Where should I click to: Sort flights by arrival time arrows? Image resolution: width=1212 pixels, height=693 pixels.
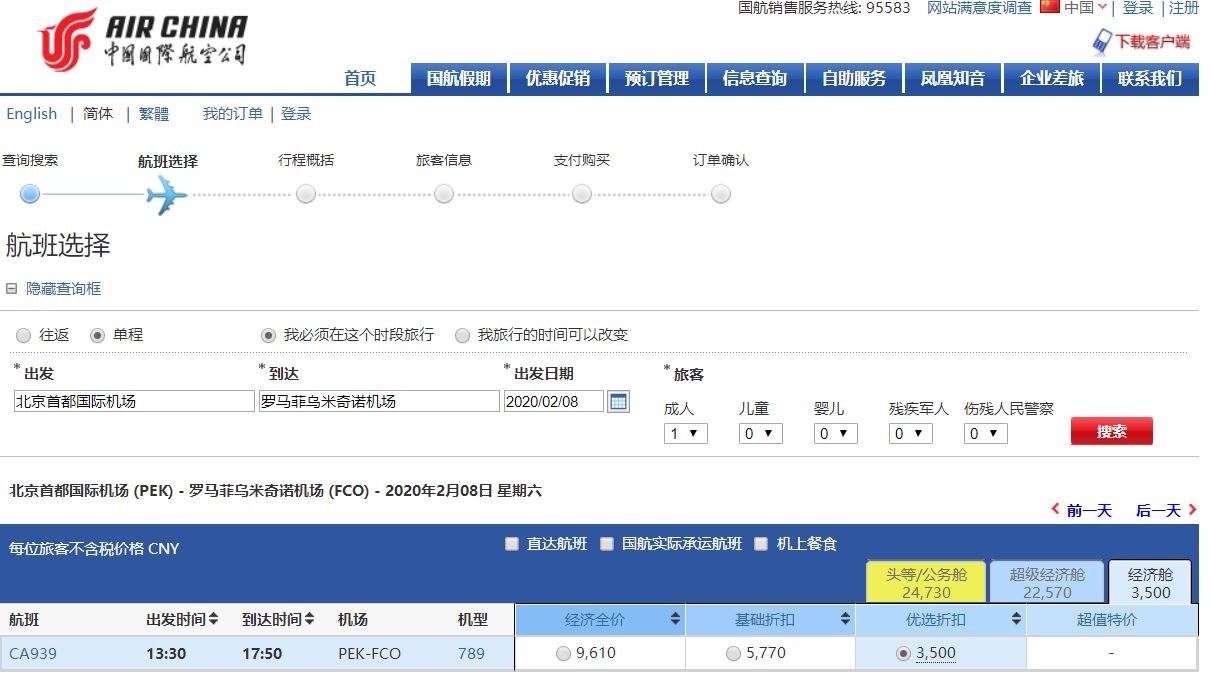click(309, 620)
